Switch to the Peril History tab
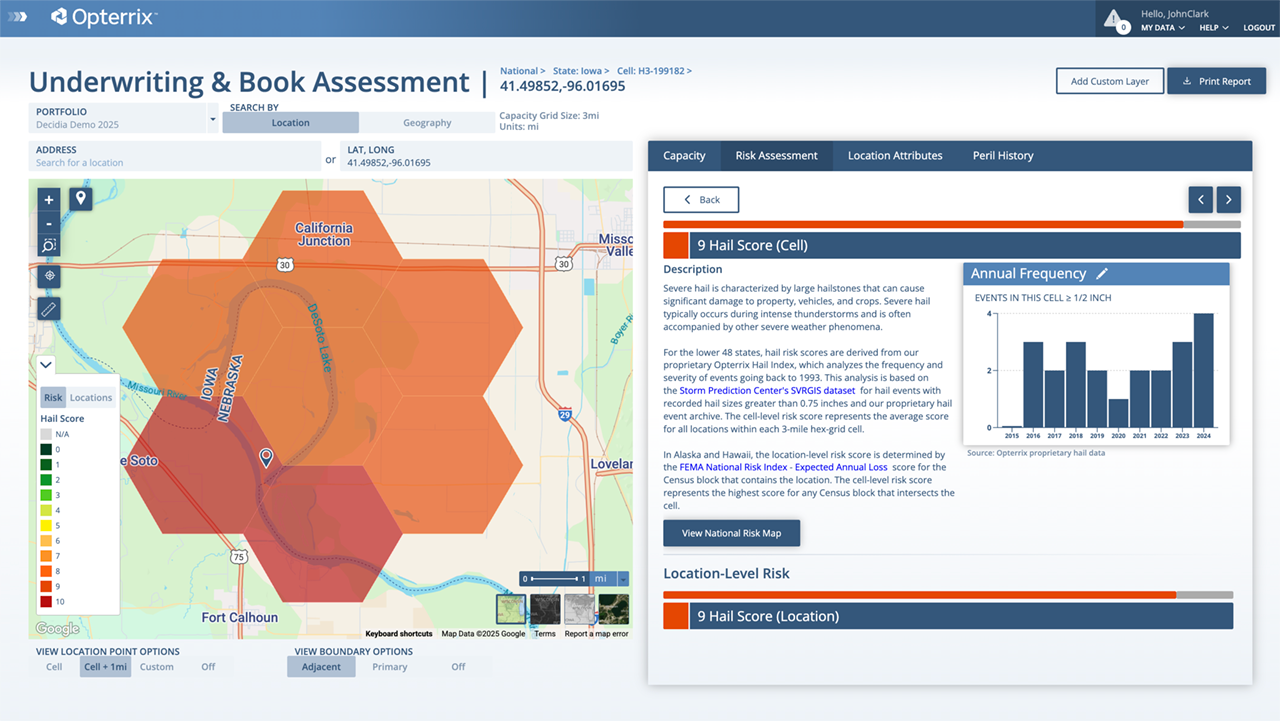The height and width of the screenshot is (721, 1280). (1002, 155)
